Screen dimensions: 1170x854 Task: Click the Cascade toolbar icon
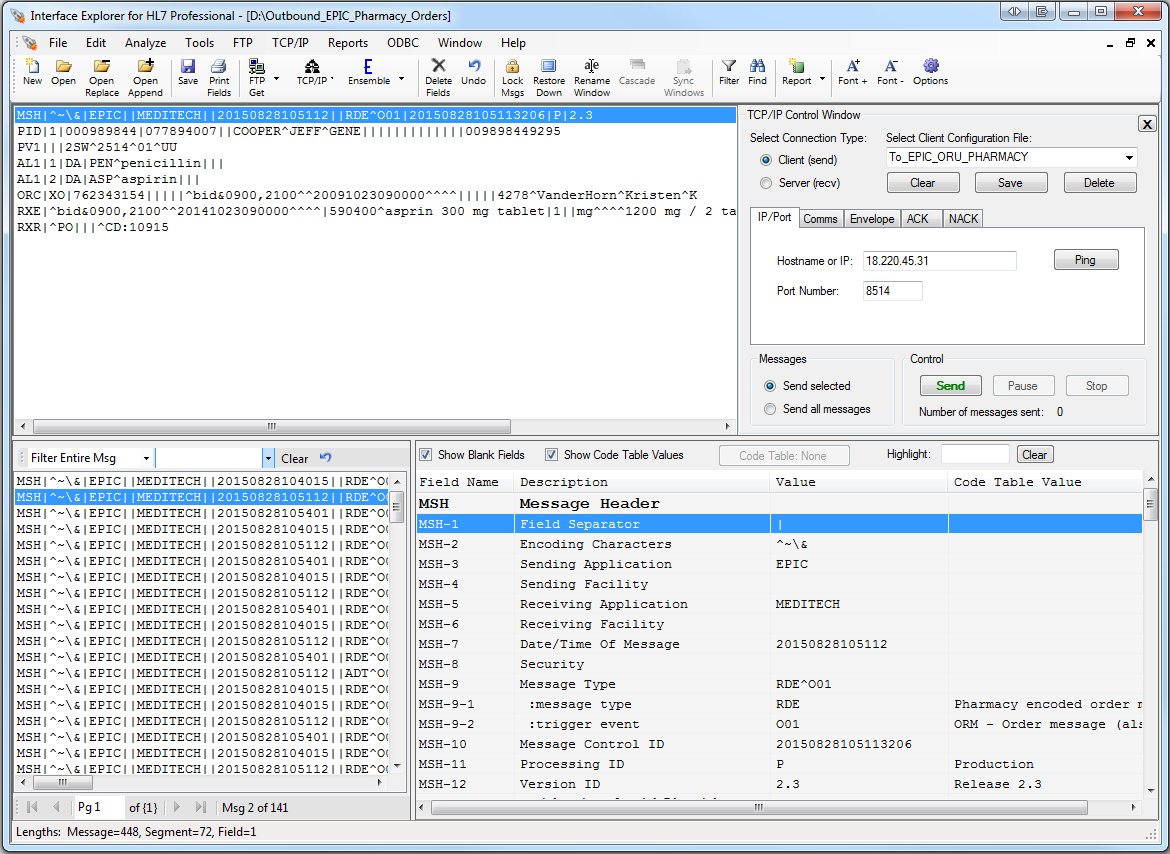click(x=636, y=73)
